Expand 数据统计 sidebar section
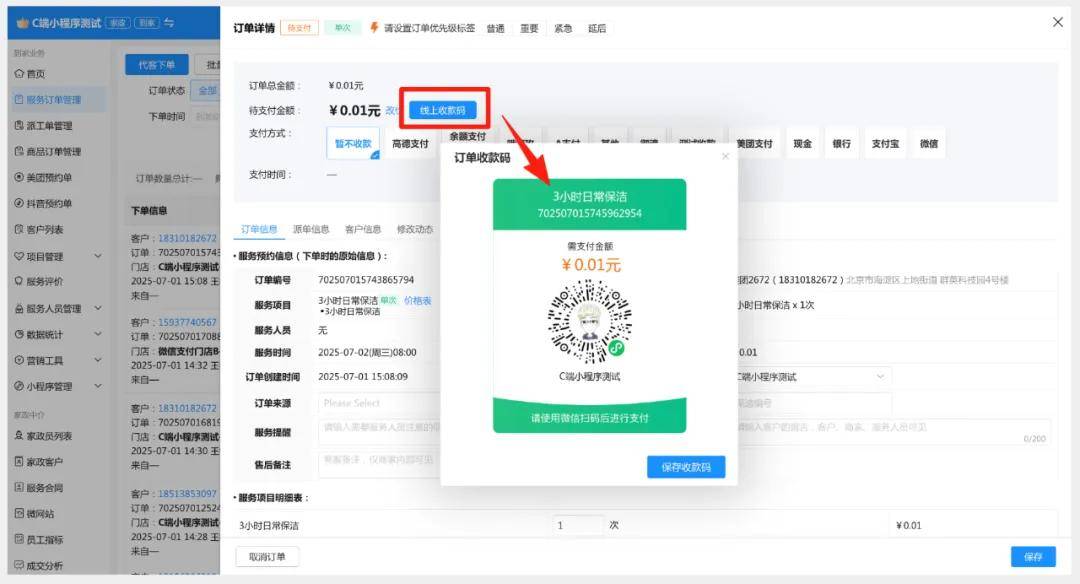 (x=97, y=335)
